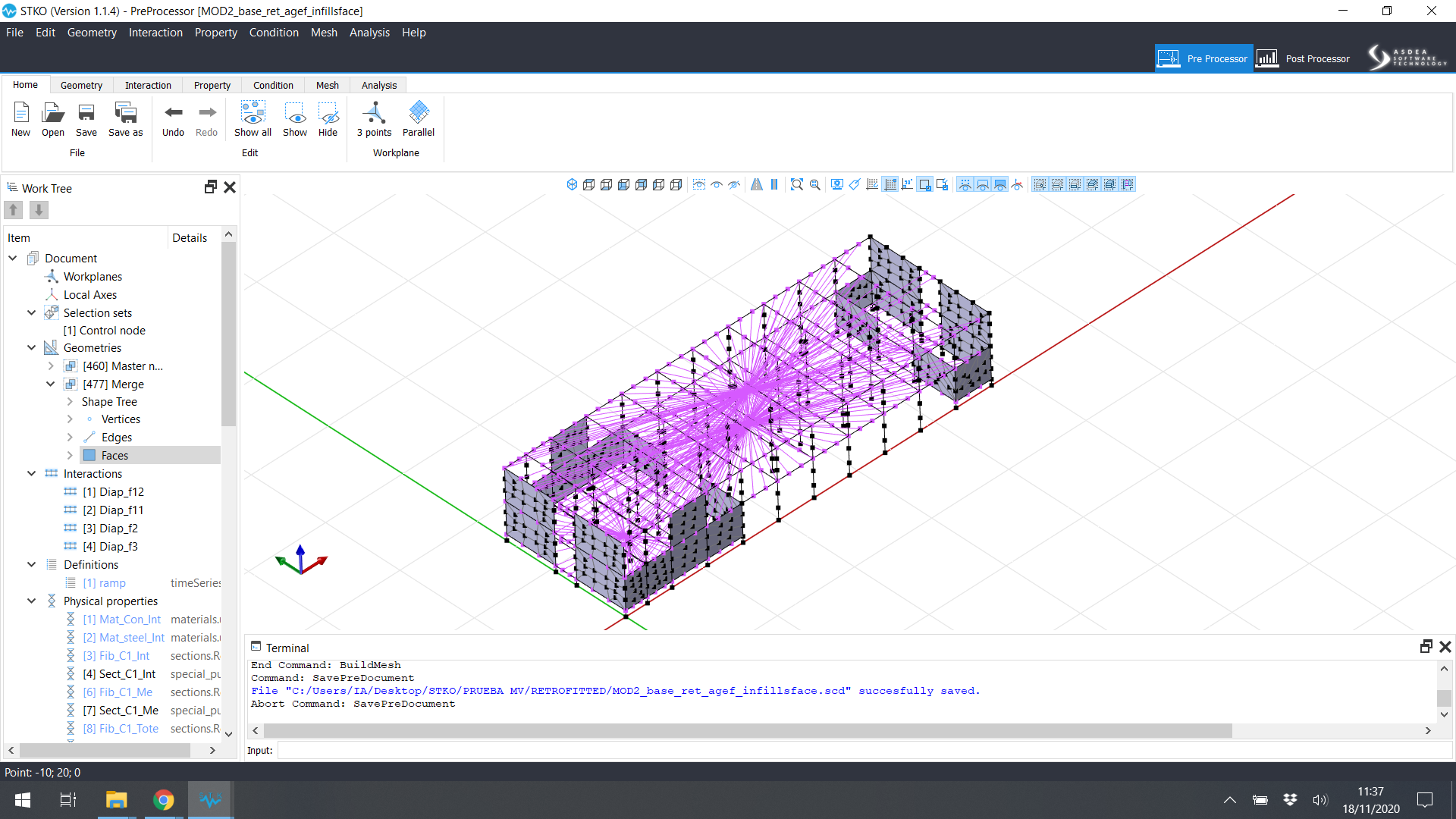Select the [4] Sect_C1_Int physical property
The height and width of the screenshot is (819, 1456).
click(x=119, y=673)
